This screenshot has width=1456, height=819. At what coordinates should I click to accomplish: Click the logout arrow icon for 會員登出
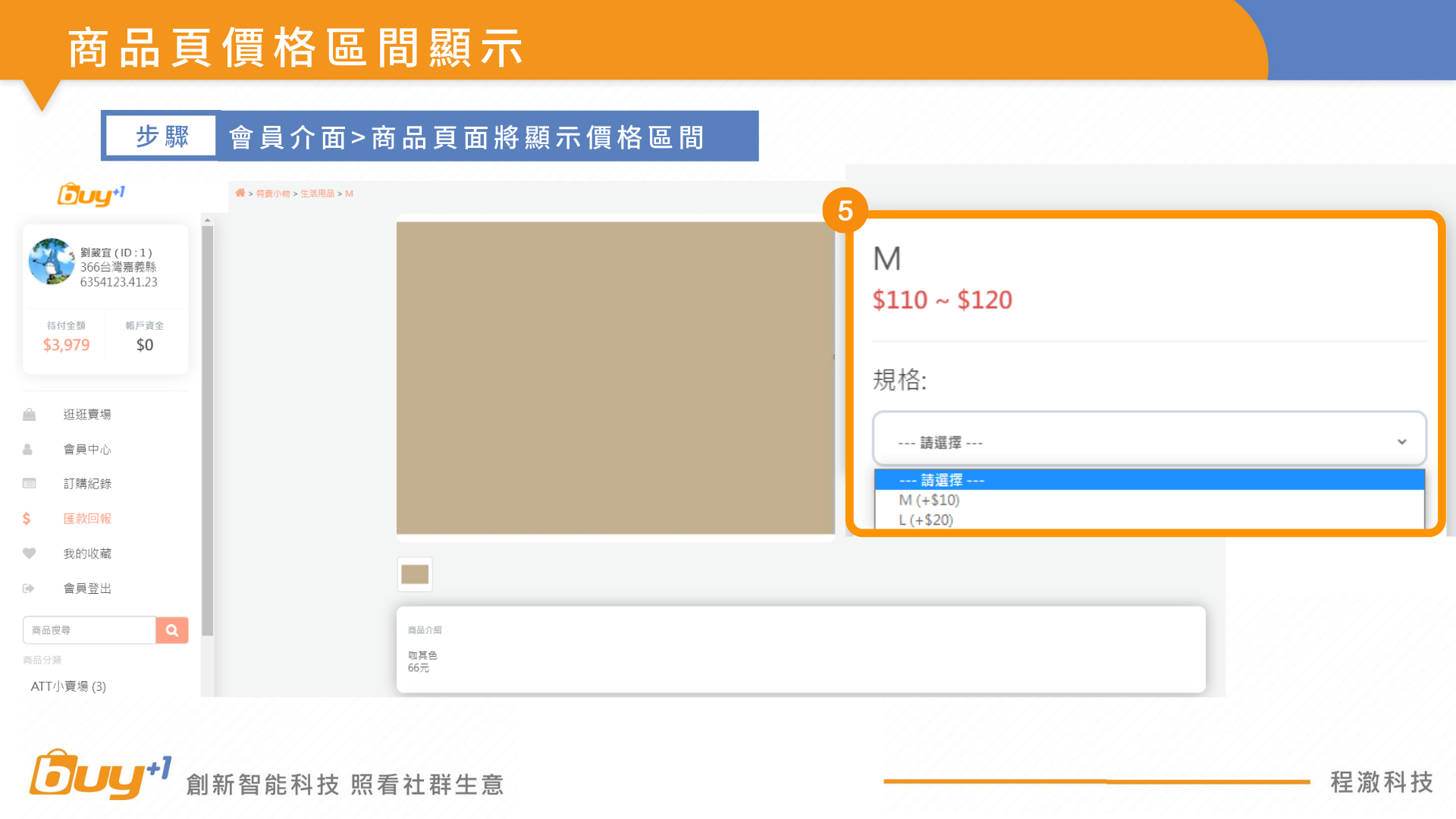click(x=29, y=588)
